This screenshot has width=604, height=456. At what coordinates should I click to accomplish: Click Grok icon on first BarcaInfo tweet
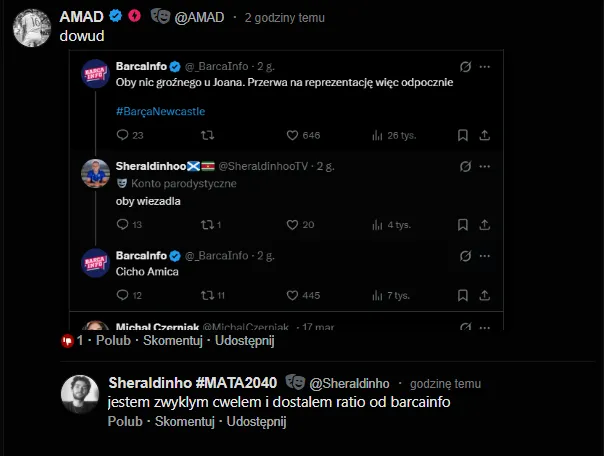click(x=465, y=66)
